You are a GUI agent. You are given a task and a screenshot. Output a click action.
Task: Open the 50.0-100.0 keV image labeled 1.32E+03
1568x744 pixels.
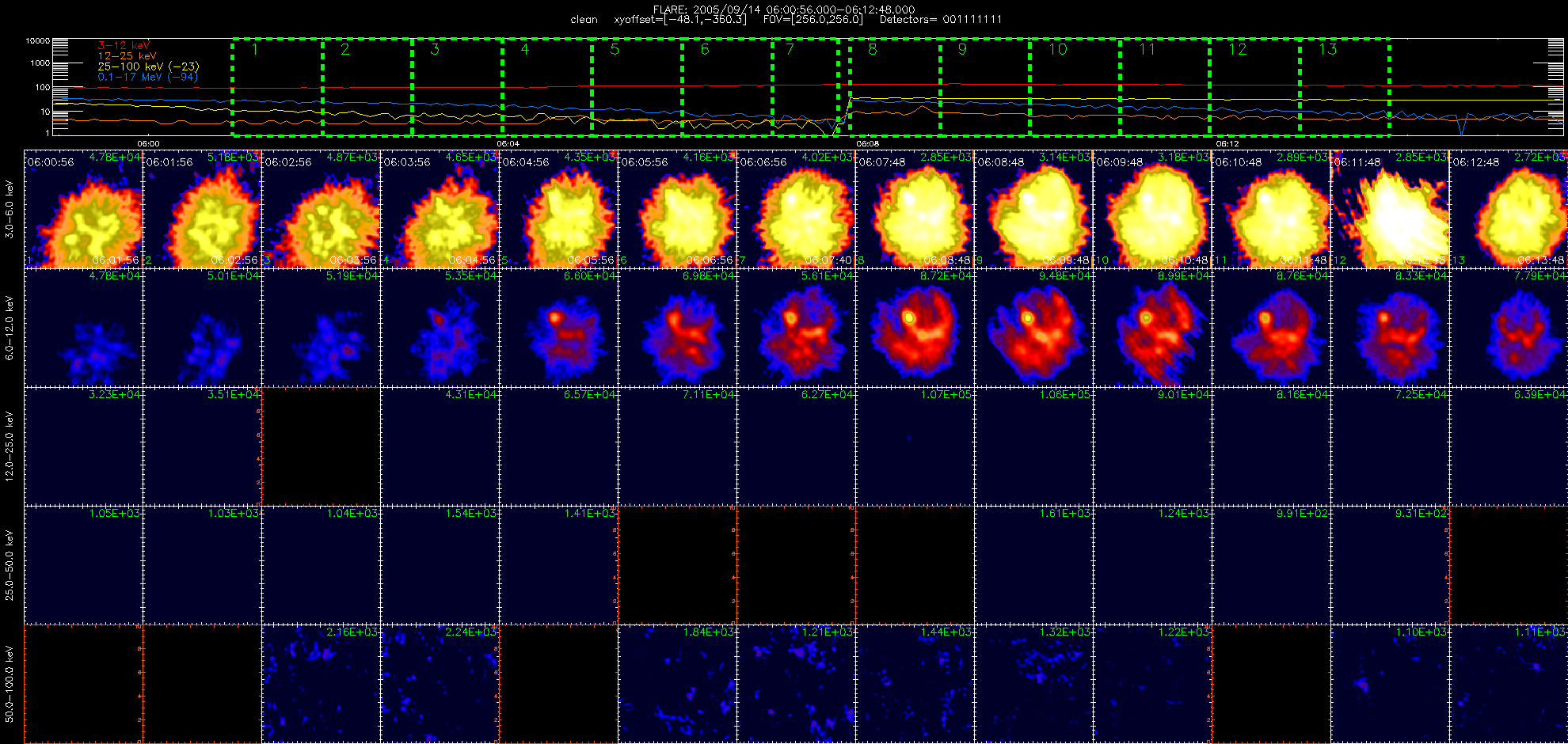(x=1034, y=684)
